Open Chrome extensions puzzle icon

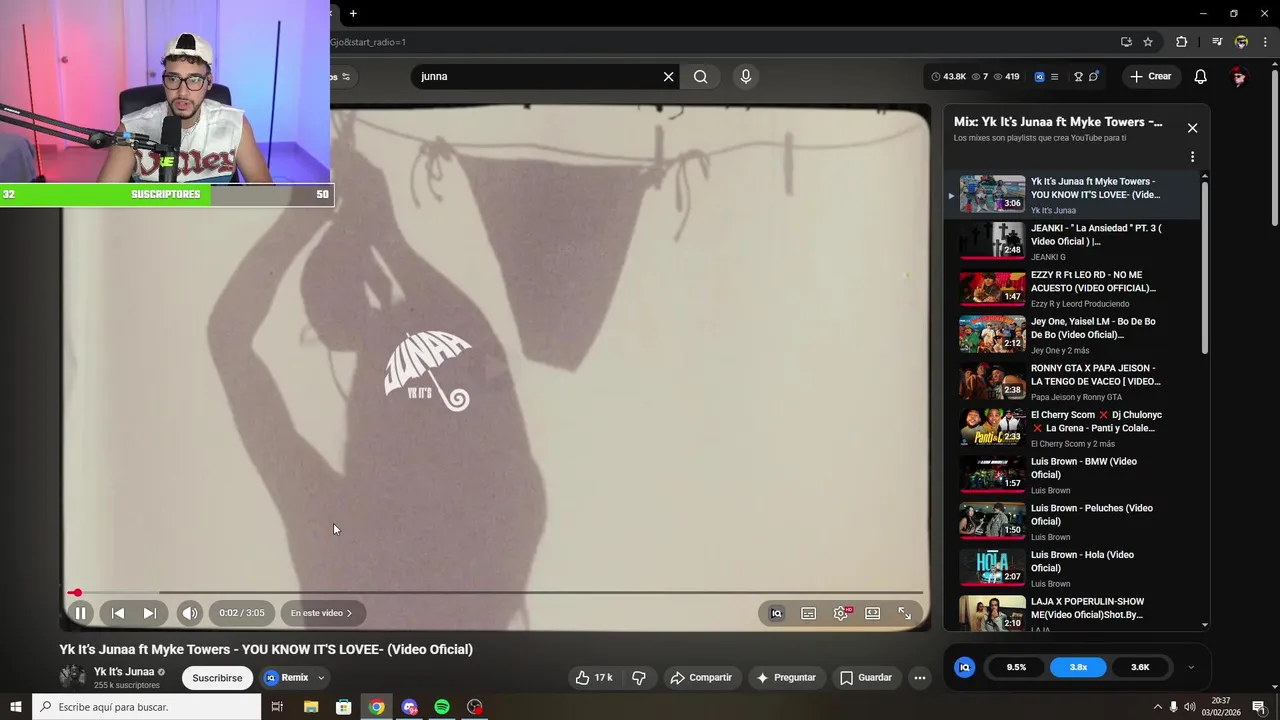coord(1182,42)
